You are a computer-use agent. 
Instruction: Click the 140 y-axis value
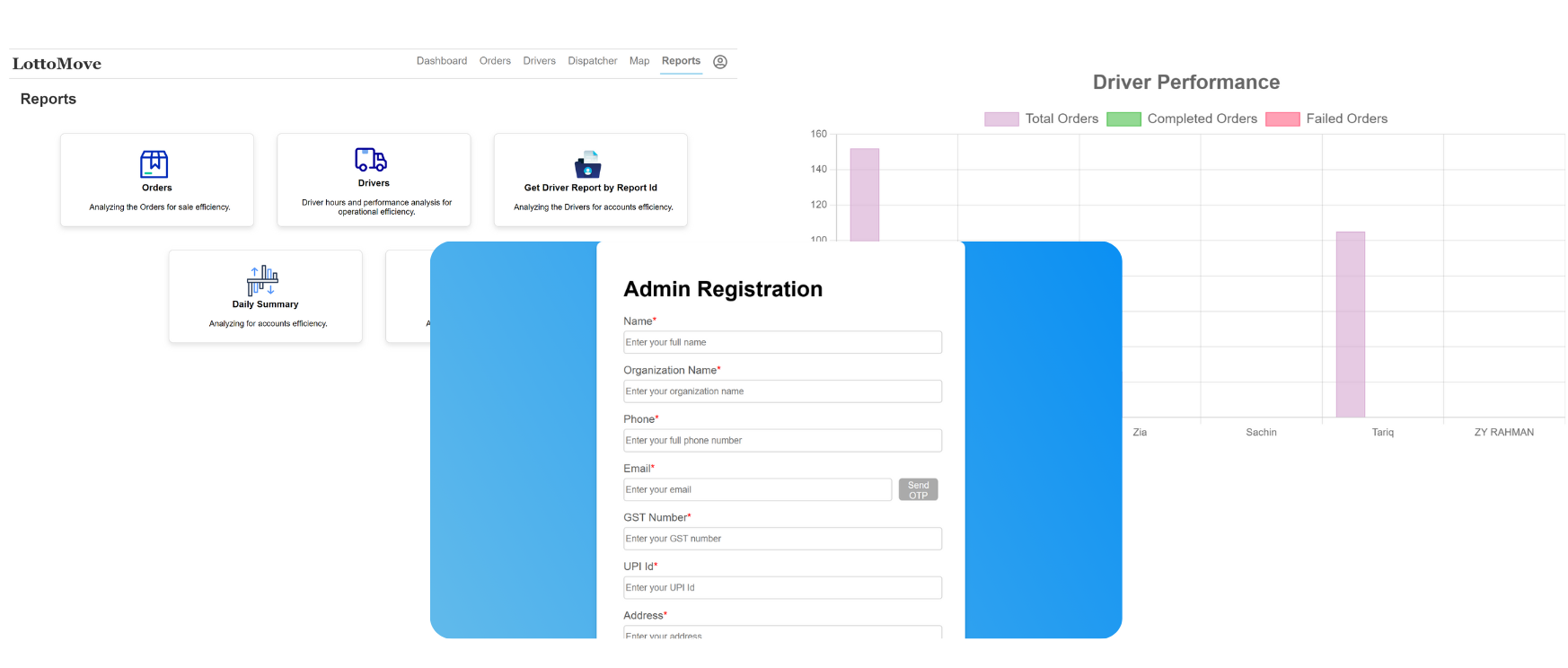coord(819,170)
